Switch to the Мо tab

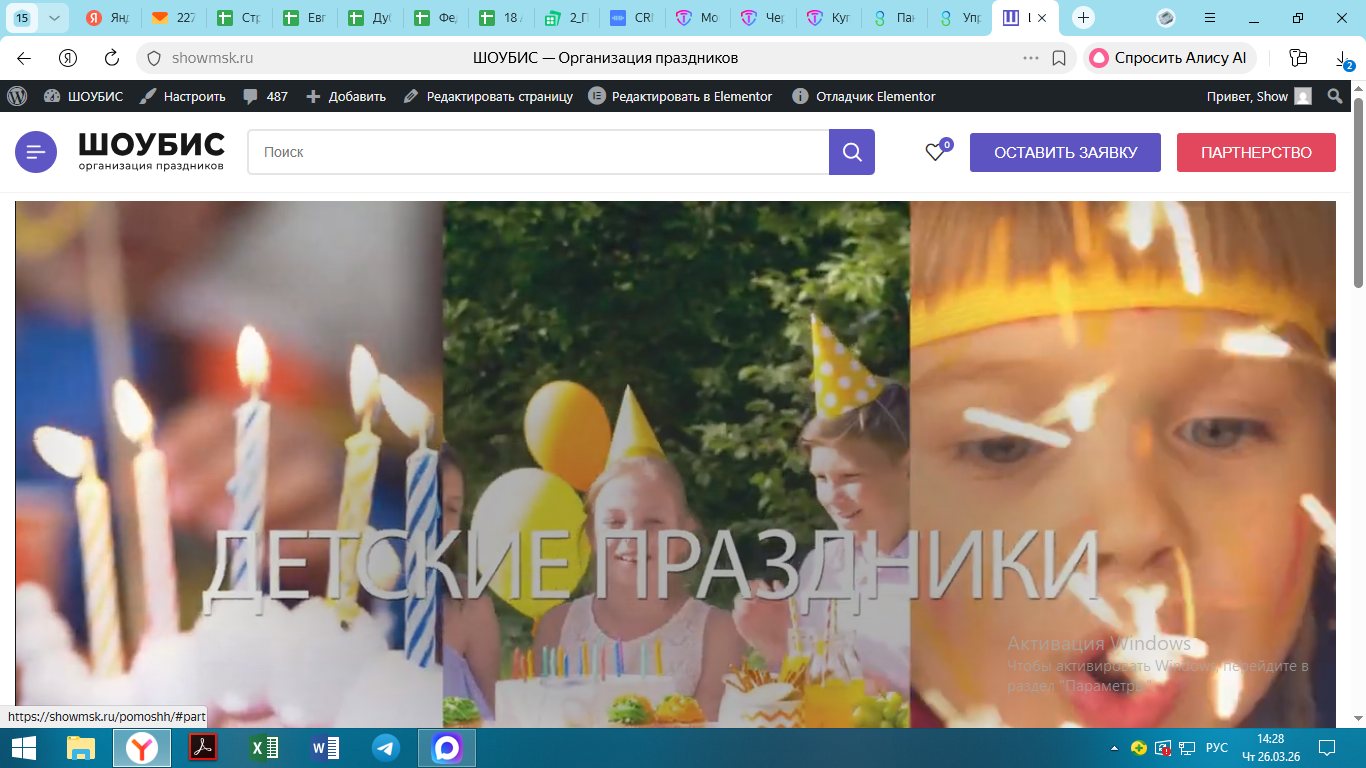[697, 18]
